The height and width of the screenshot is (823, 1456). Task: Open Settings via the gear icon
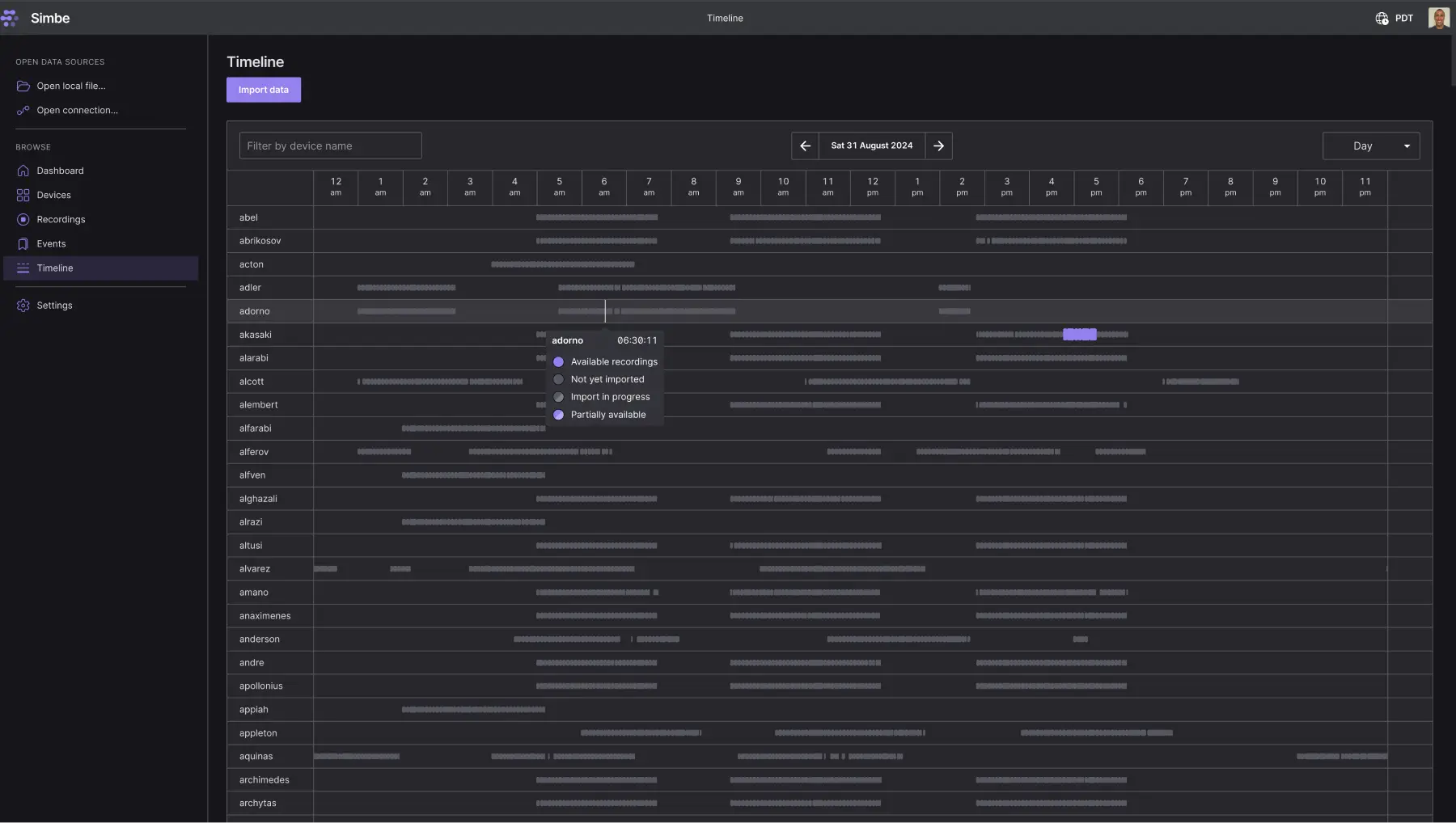23,306
